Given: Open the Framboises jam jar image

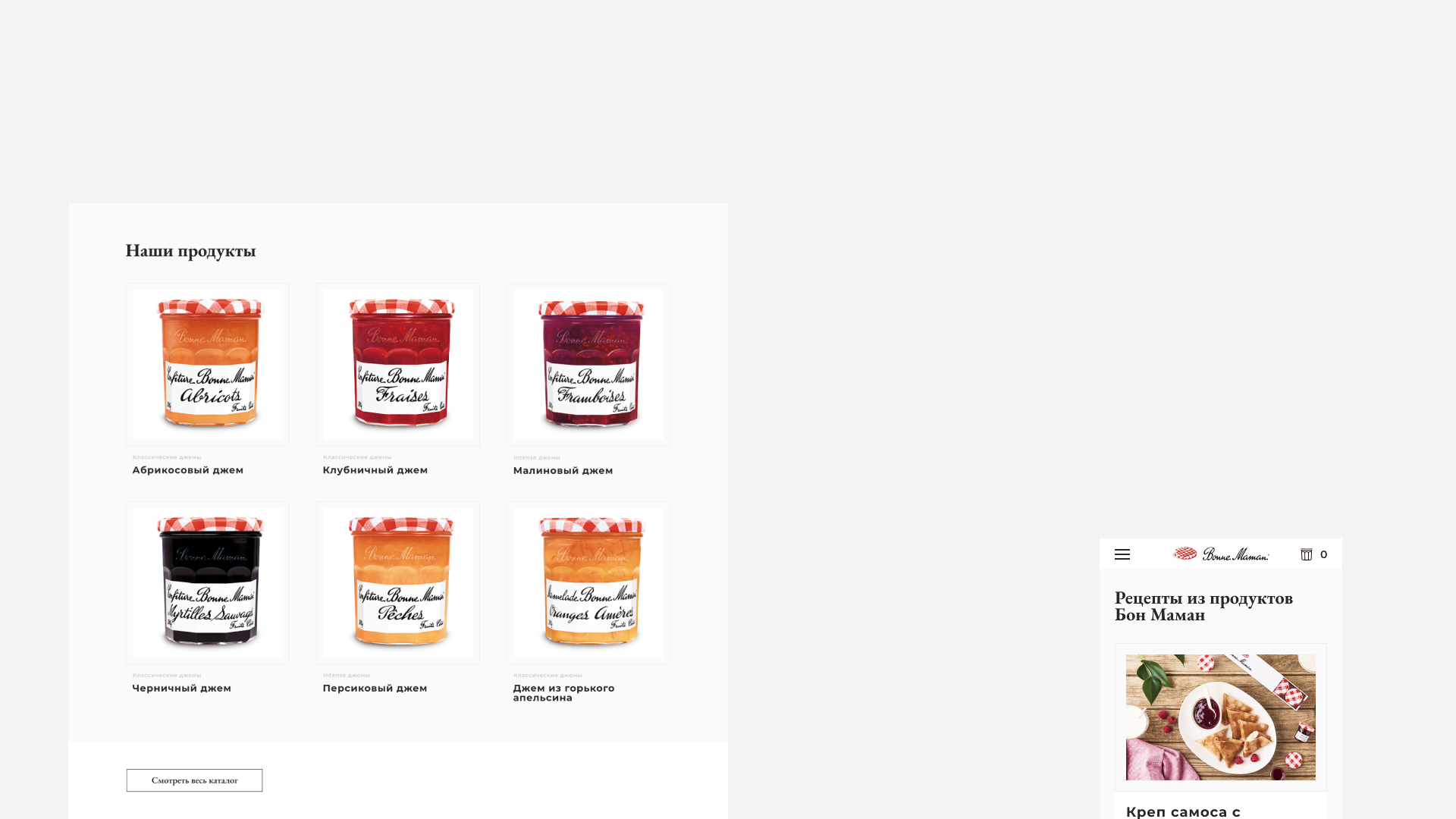Looking at the screenshot, I should tap(588, 365).
